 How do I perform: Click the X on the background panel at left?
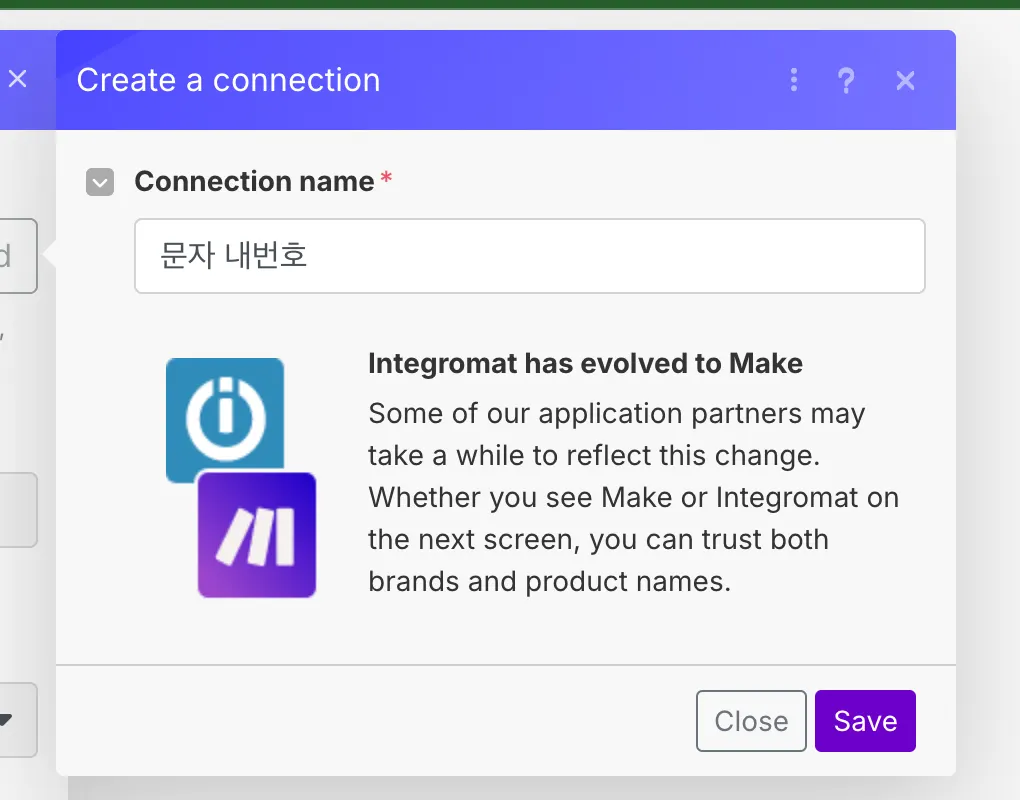(18, 79)
